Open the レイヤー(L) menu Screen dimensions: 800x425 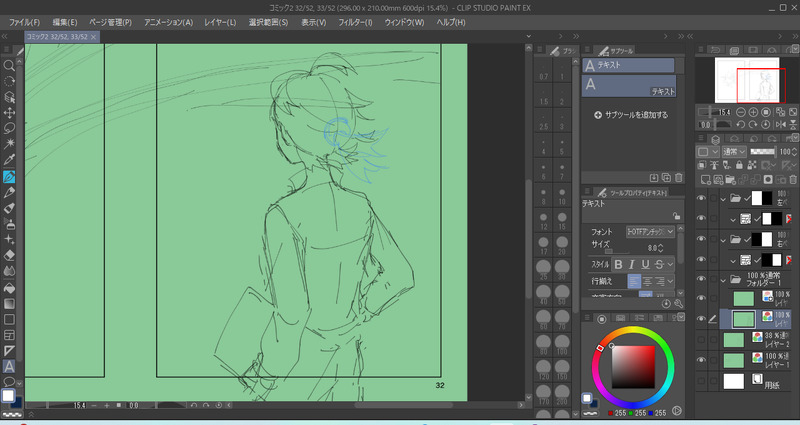click(x=220, y=22)
